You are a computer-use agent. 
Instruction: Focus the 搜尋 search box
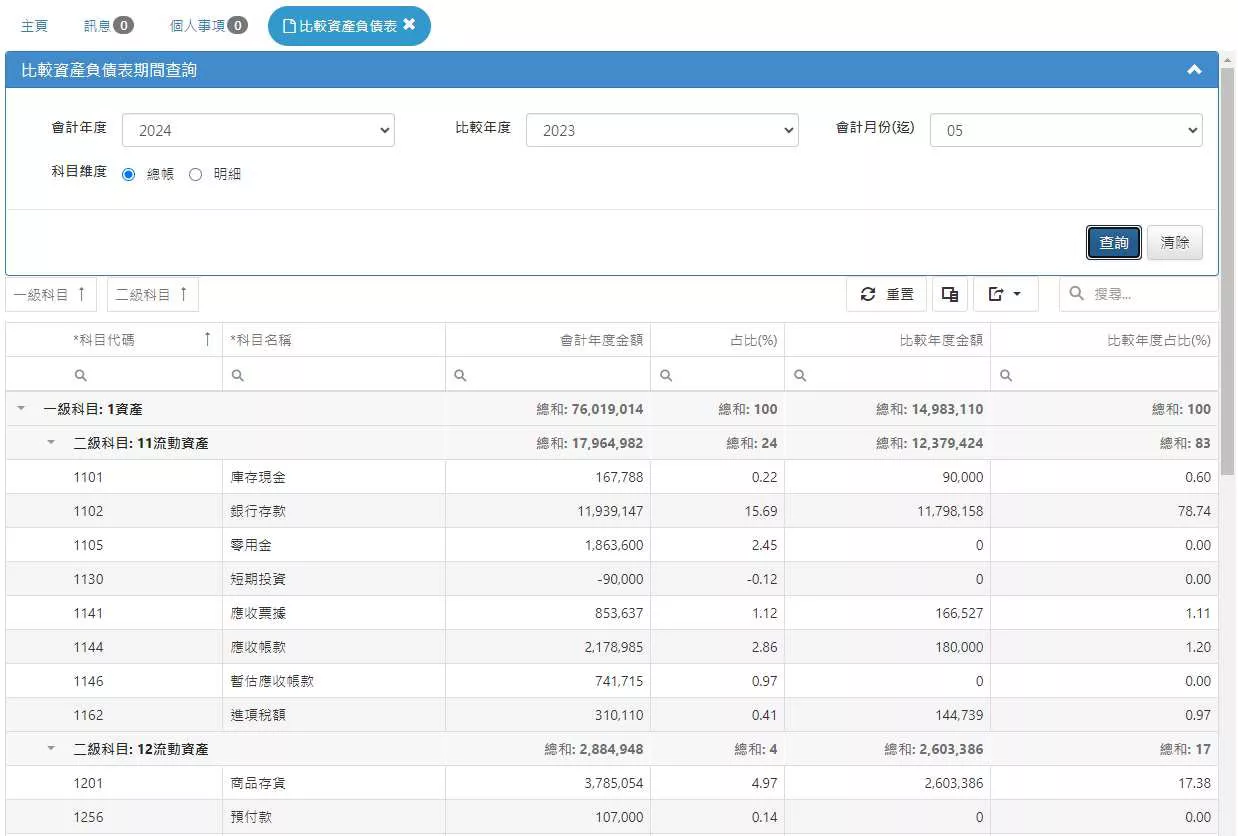1139,294
